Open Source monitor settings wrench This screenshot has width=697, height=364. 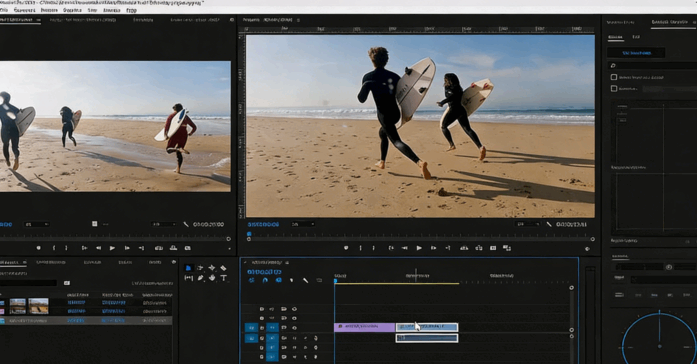tap(185, 224)
